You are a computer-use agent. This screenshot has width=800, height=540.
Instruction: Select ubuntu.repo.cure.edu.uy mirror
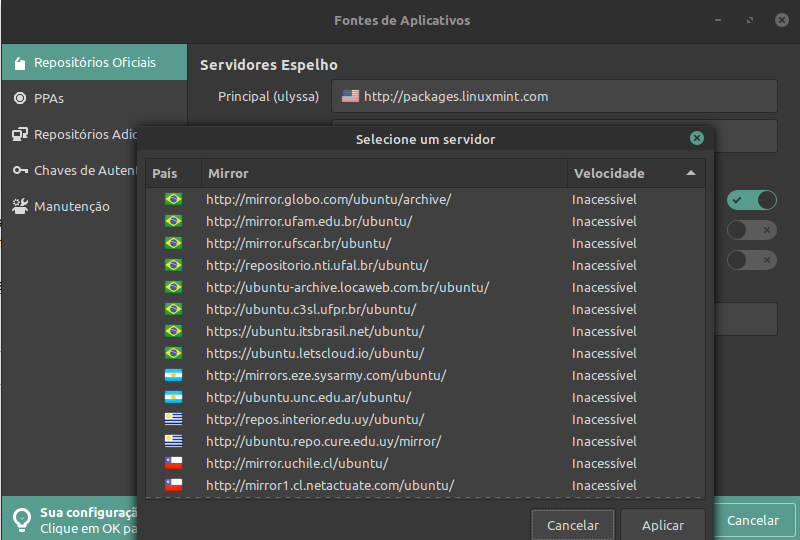point(426,441)
